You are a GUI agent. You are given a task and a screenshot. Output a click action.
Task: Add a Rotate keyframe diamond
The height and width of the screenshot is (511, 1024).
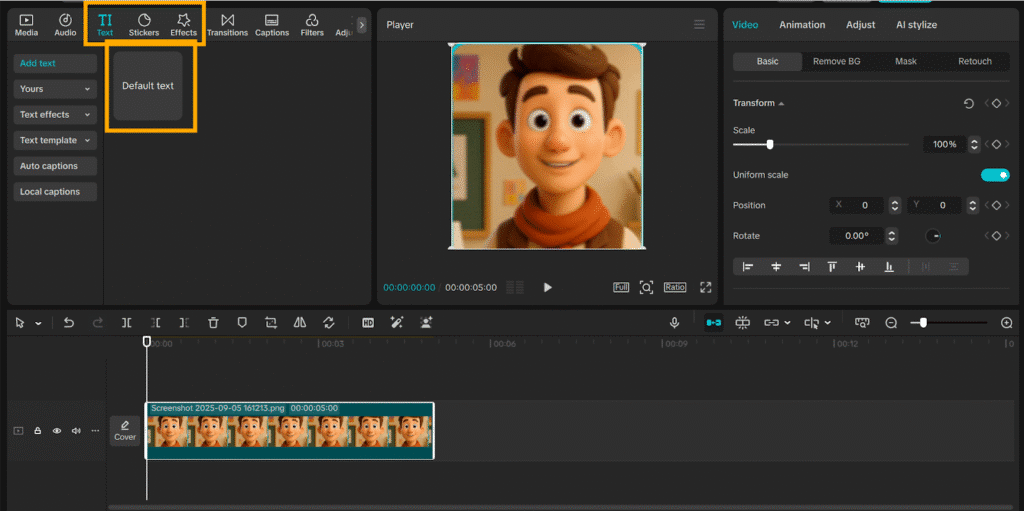pyautogui.click(x=996, y=236)
